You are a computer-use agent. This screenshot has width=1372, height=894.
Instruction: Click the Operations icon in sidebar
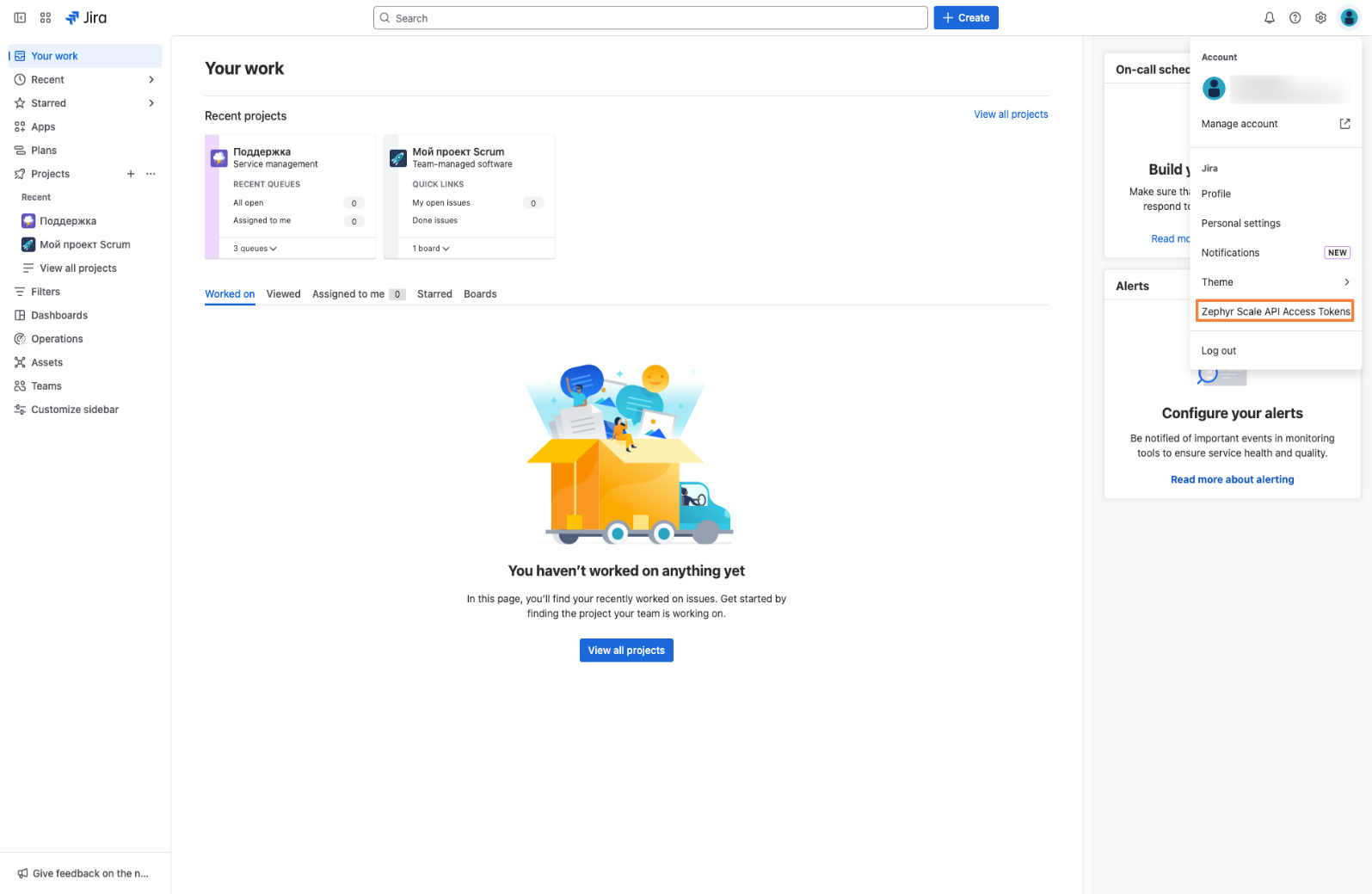coord(20,339)
